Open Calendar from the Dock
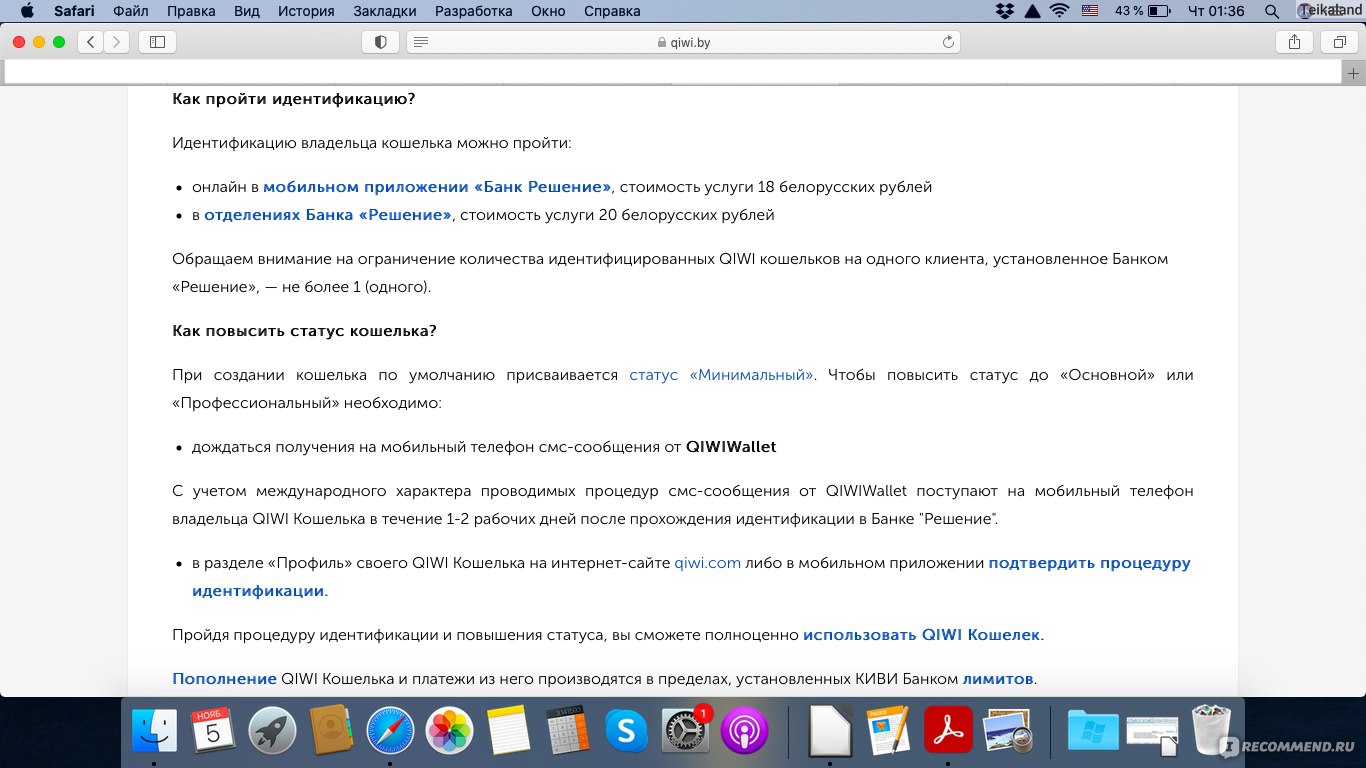The image size is (1366, 768). [213, 731]
